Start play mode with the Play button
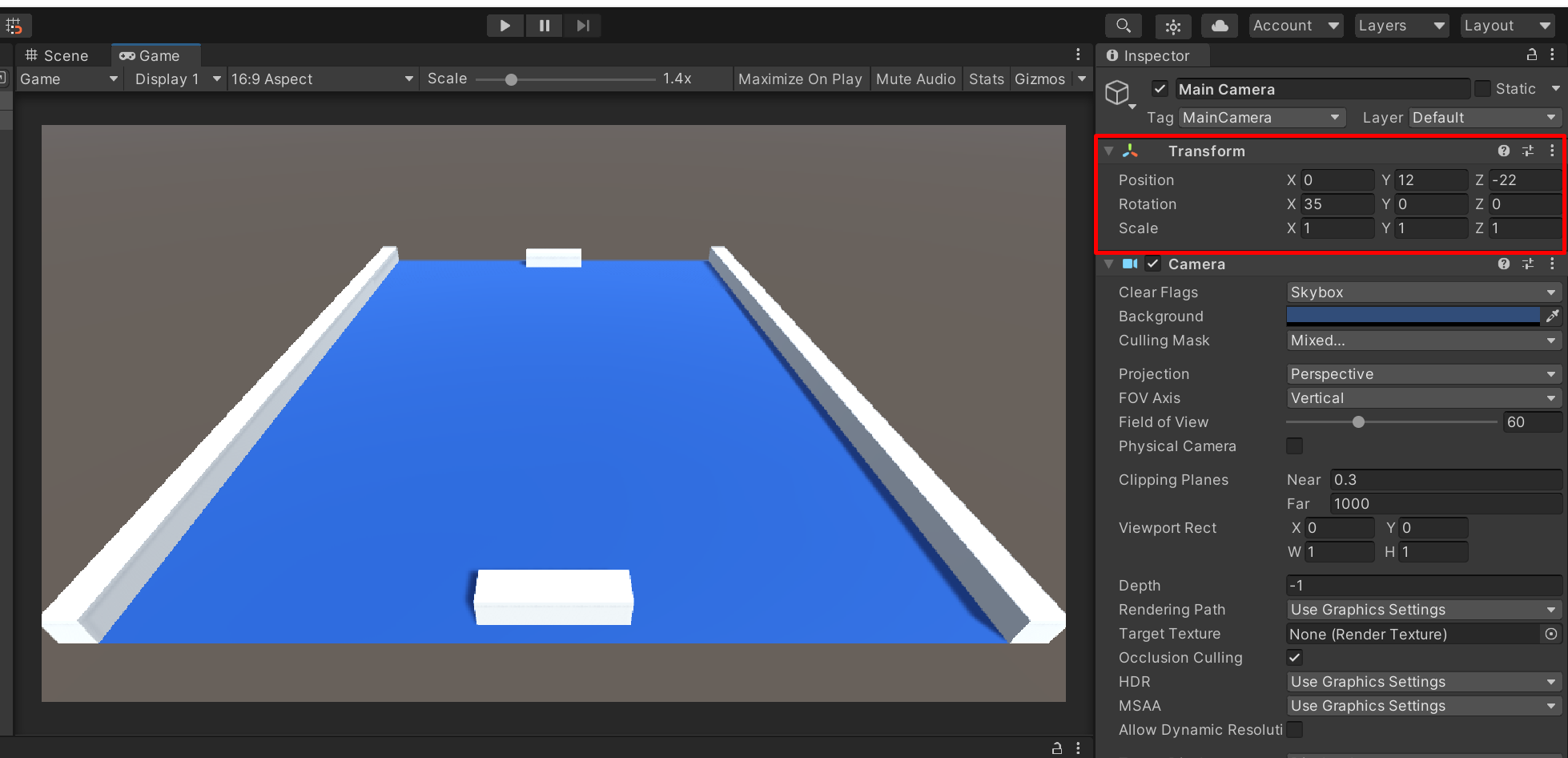The image size is (1568, 758). 505,26
